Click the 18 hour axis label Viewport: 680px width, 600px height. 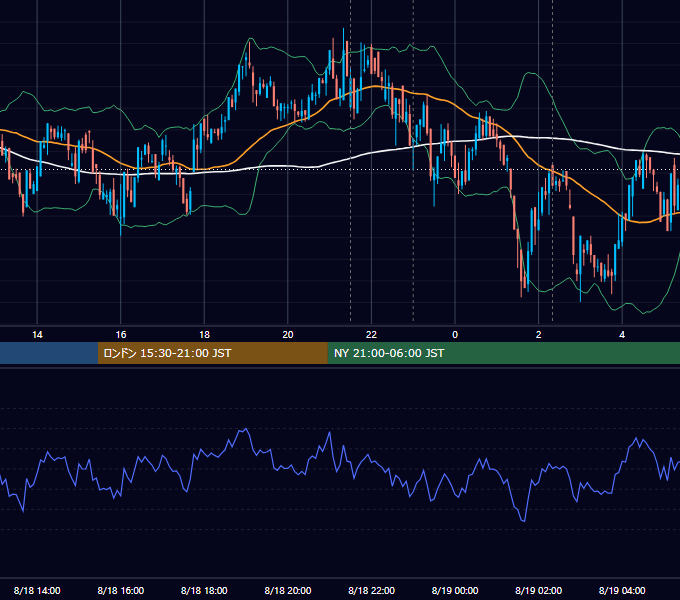coord(204,335)
